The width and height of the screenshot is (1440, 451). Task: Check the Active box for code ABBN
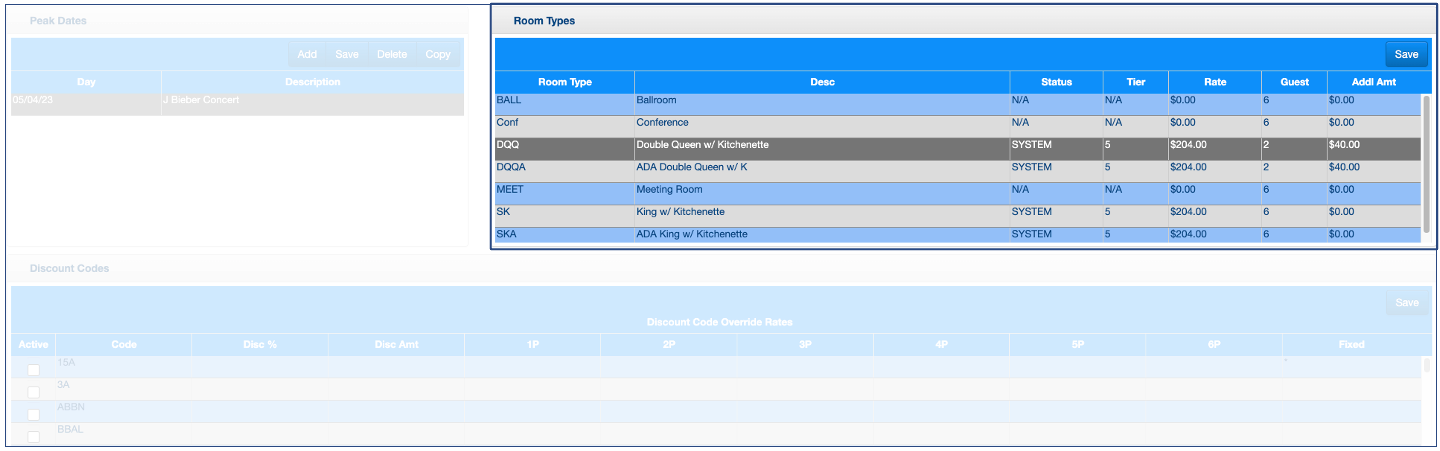pos(34,415)
